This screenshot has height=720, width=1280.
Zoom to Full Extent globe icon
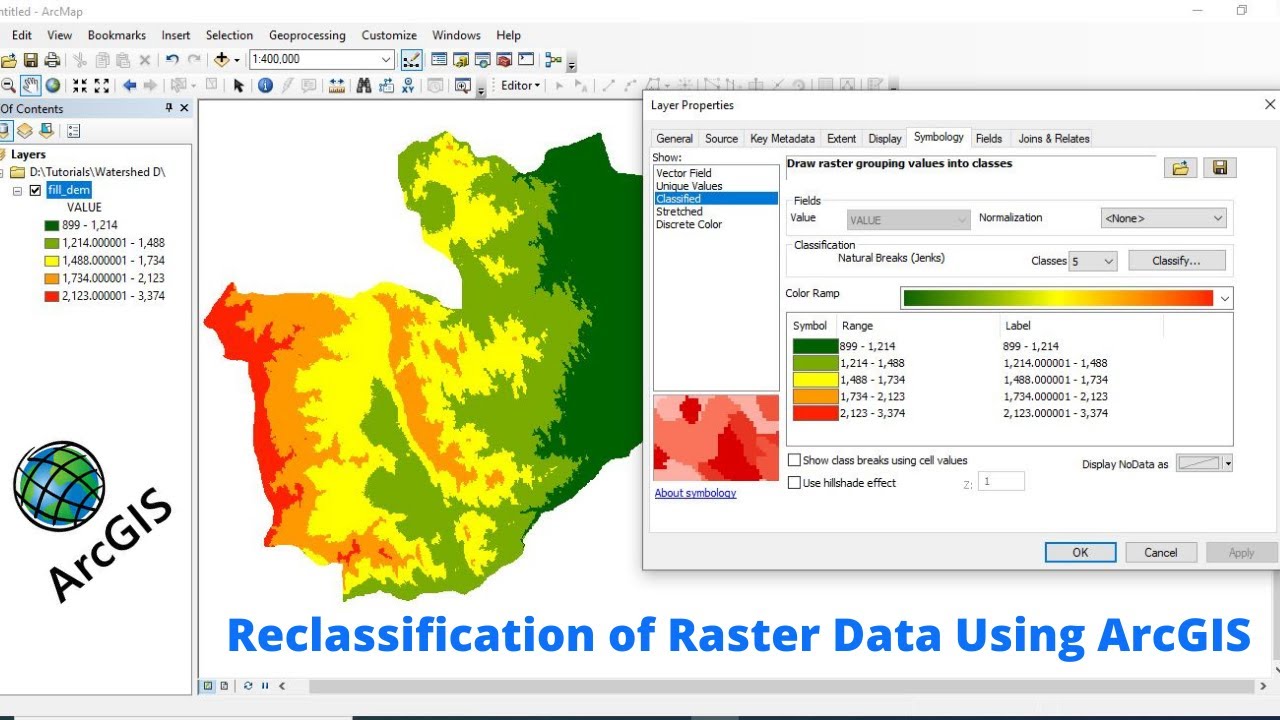tap(52, 86)
